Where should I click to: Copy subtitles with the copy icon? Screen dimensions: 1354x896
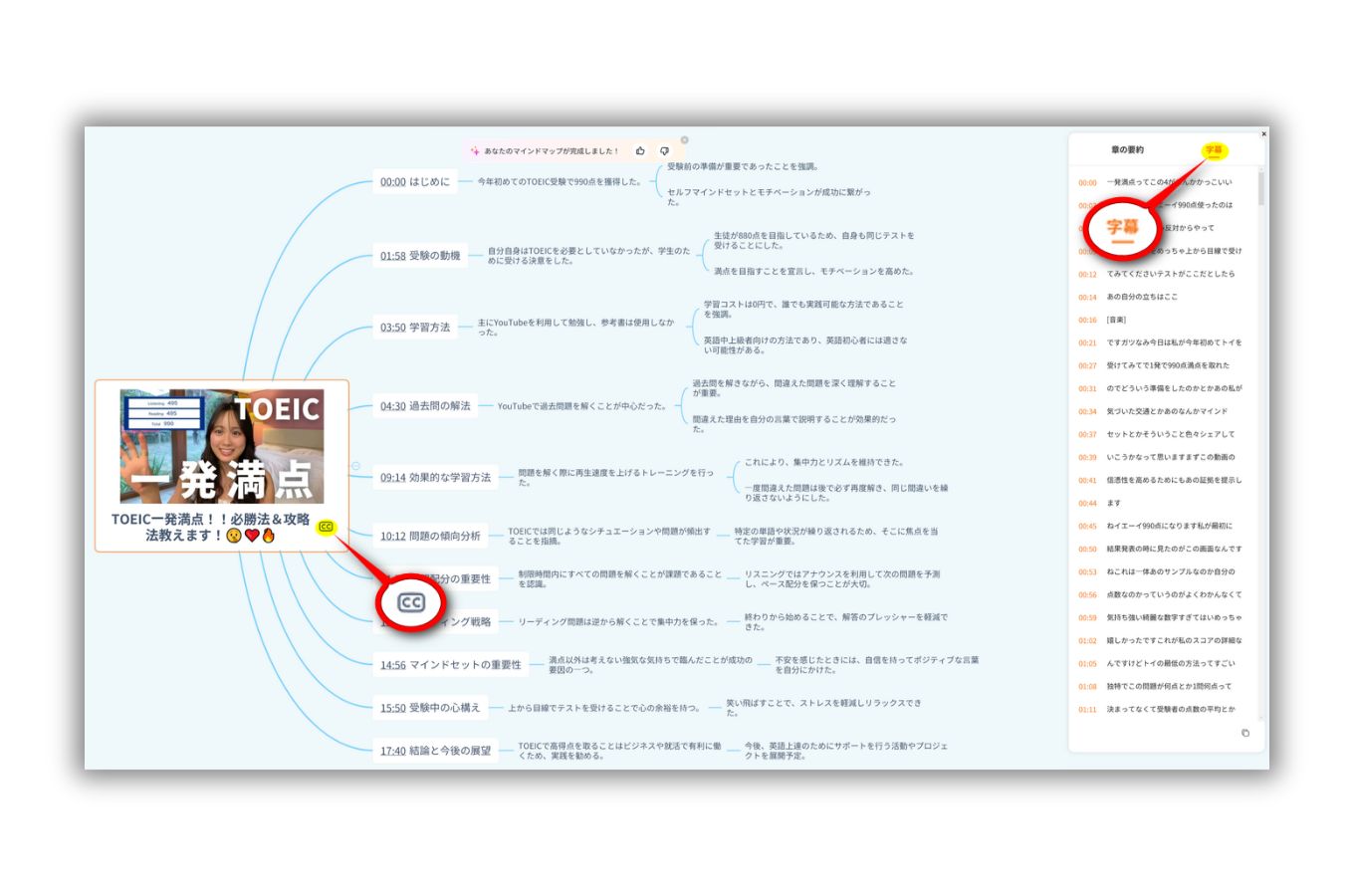pyautogui.click(x=1244, y=733)
